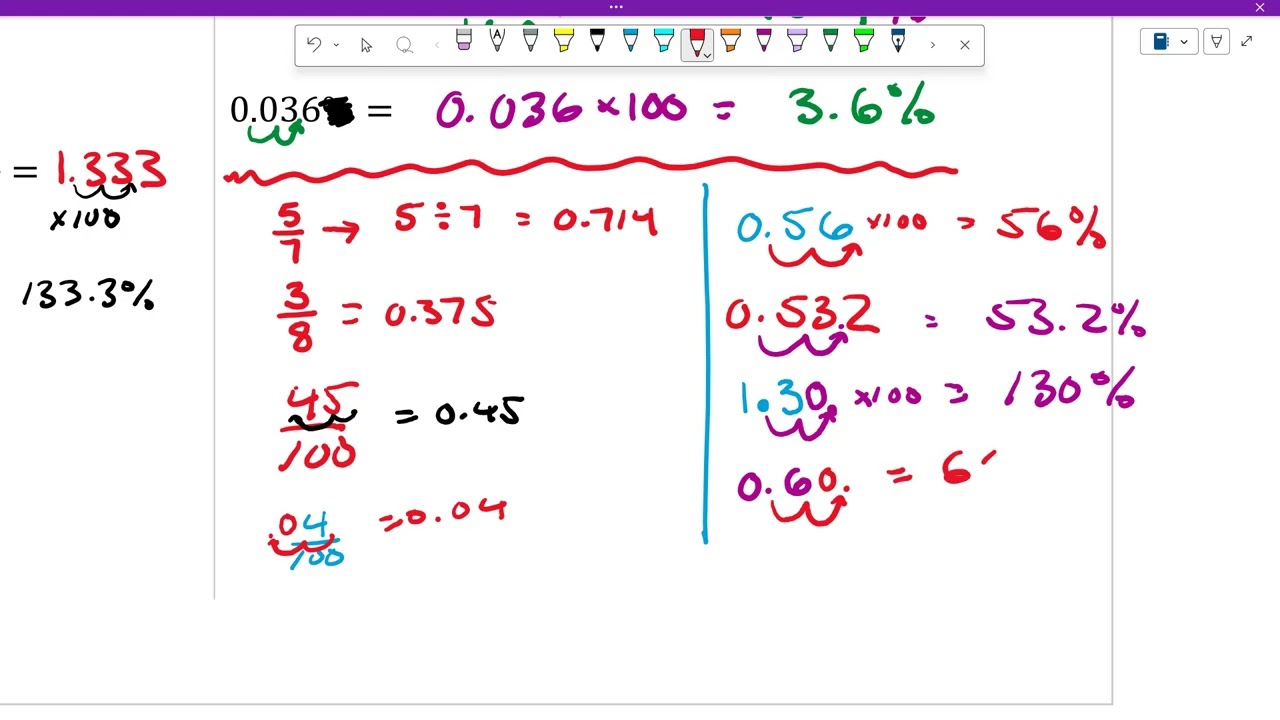
Task: Select the arrow pointer selection tool
Action: tap(366, 45)
